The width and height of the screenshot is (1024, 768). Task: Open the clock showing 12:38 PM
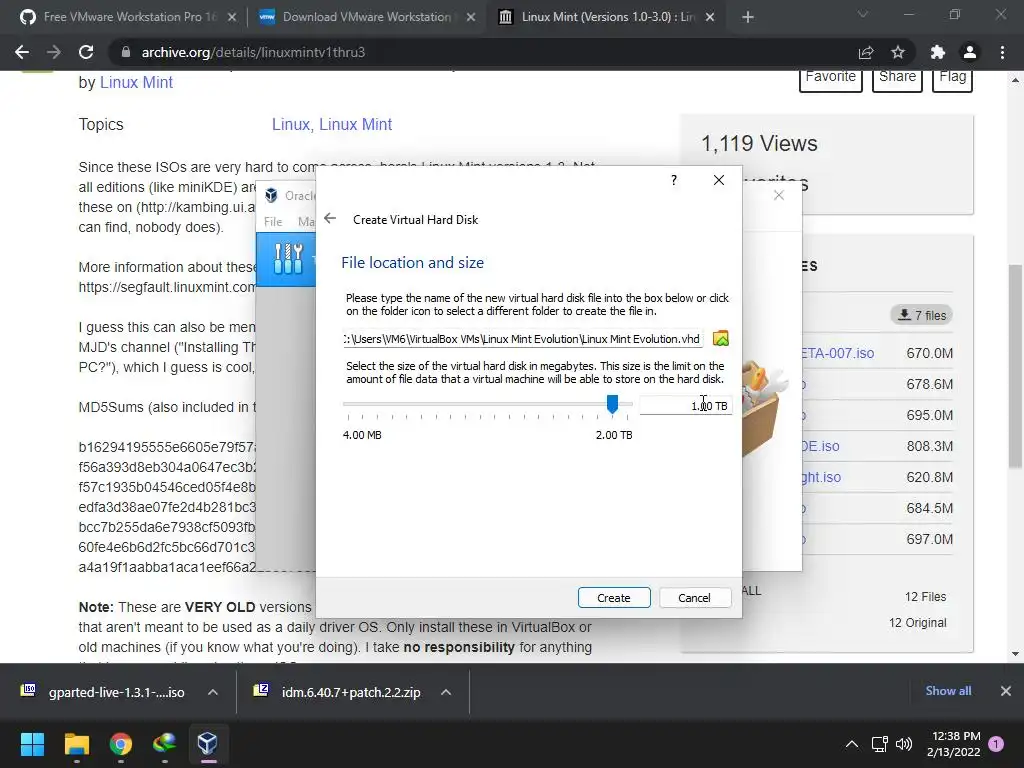click(x=953, y=744)
